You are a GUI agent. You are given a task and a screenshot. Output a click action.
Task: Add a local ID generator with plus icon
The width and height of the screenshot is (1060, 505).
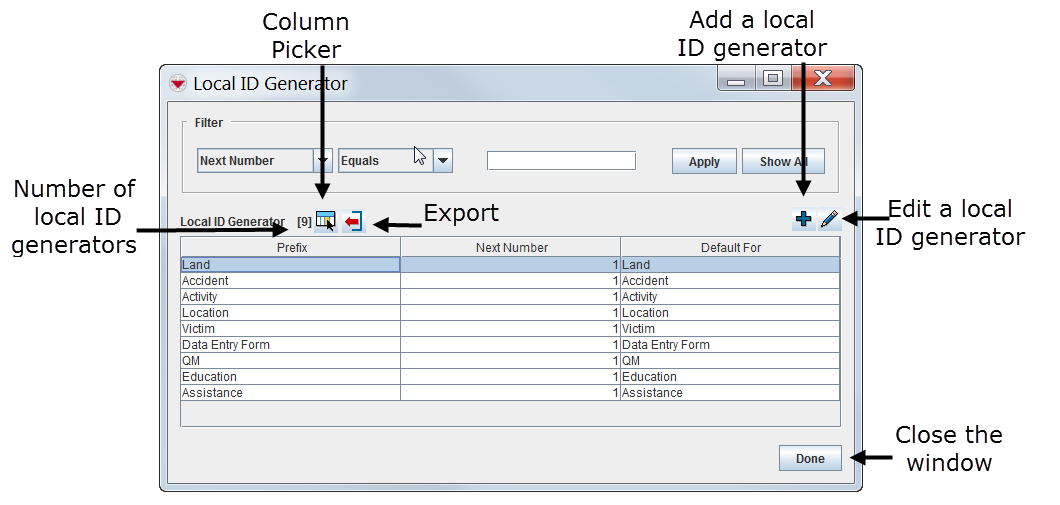point(803,220)
